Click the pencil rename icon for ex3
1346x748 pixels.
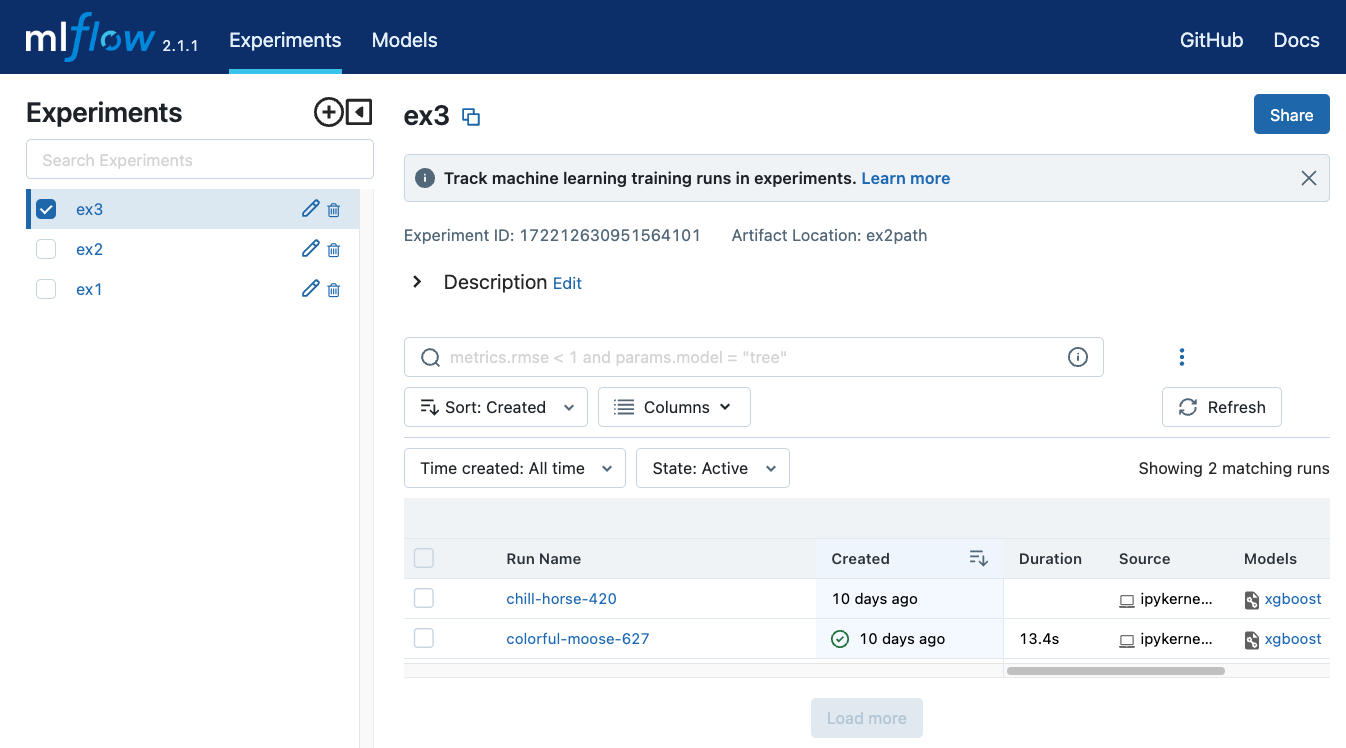coord(310,209)
